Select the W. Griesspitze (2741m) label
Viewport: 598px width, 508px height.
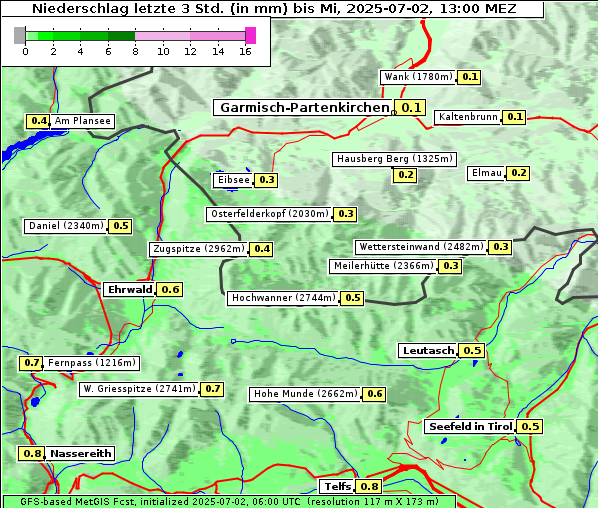[x=139, y=389]
